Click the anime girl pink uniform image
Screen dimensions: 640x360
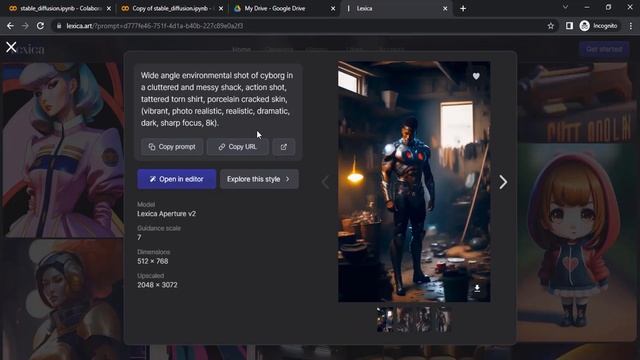(x=63, y=150)
